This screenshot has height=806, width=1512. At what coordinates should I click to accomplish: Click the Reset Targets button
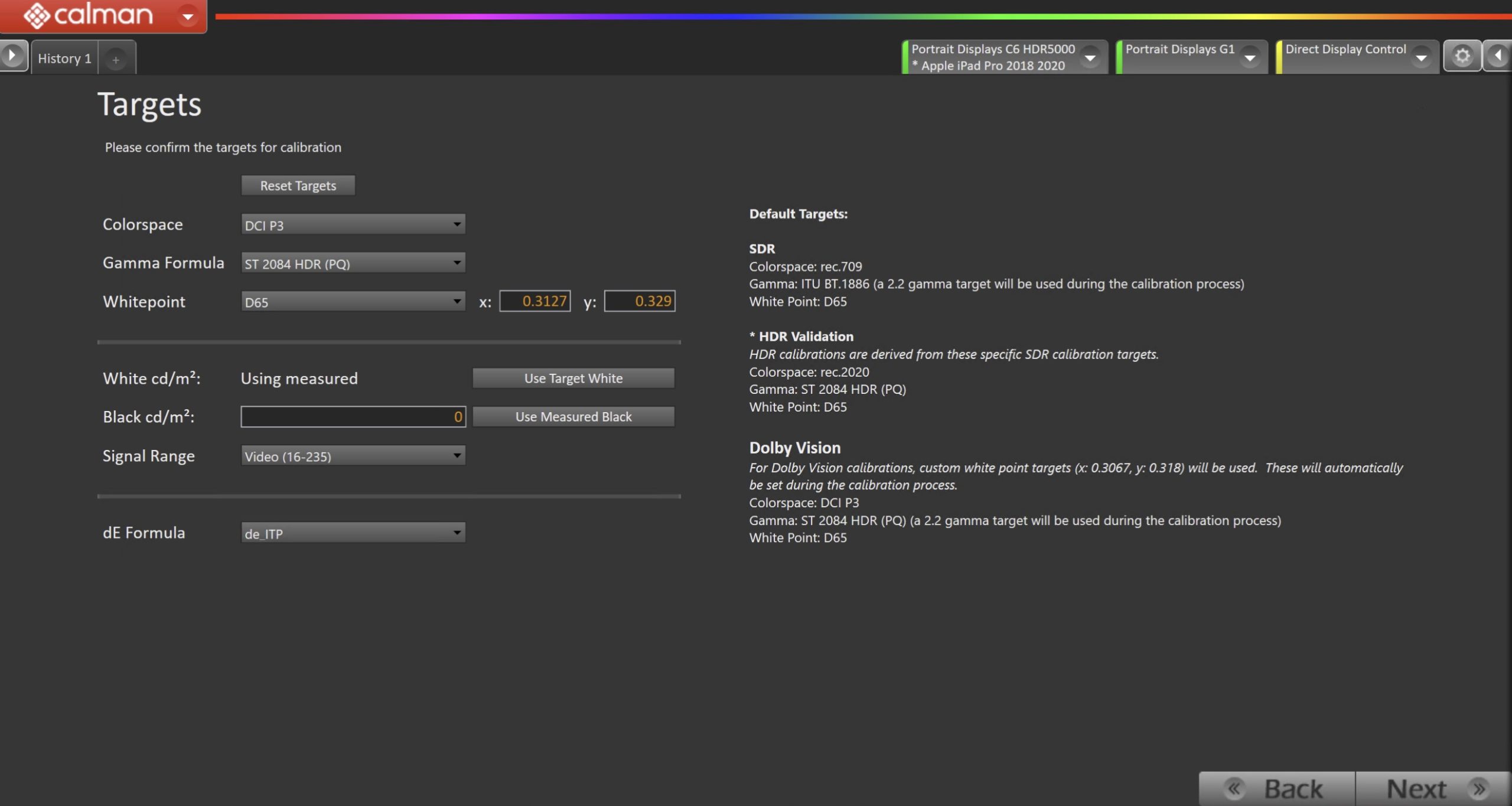click(298, 185)
